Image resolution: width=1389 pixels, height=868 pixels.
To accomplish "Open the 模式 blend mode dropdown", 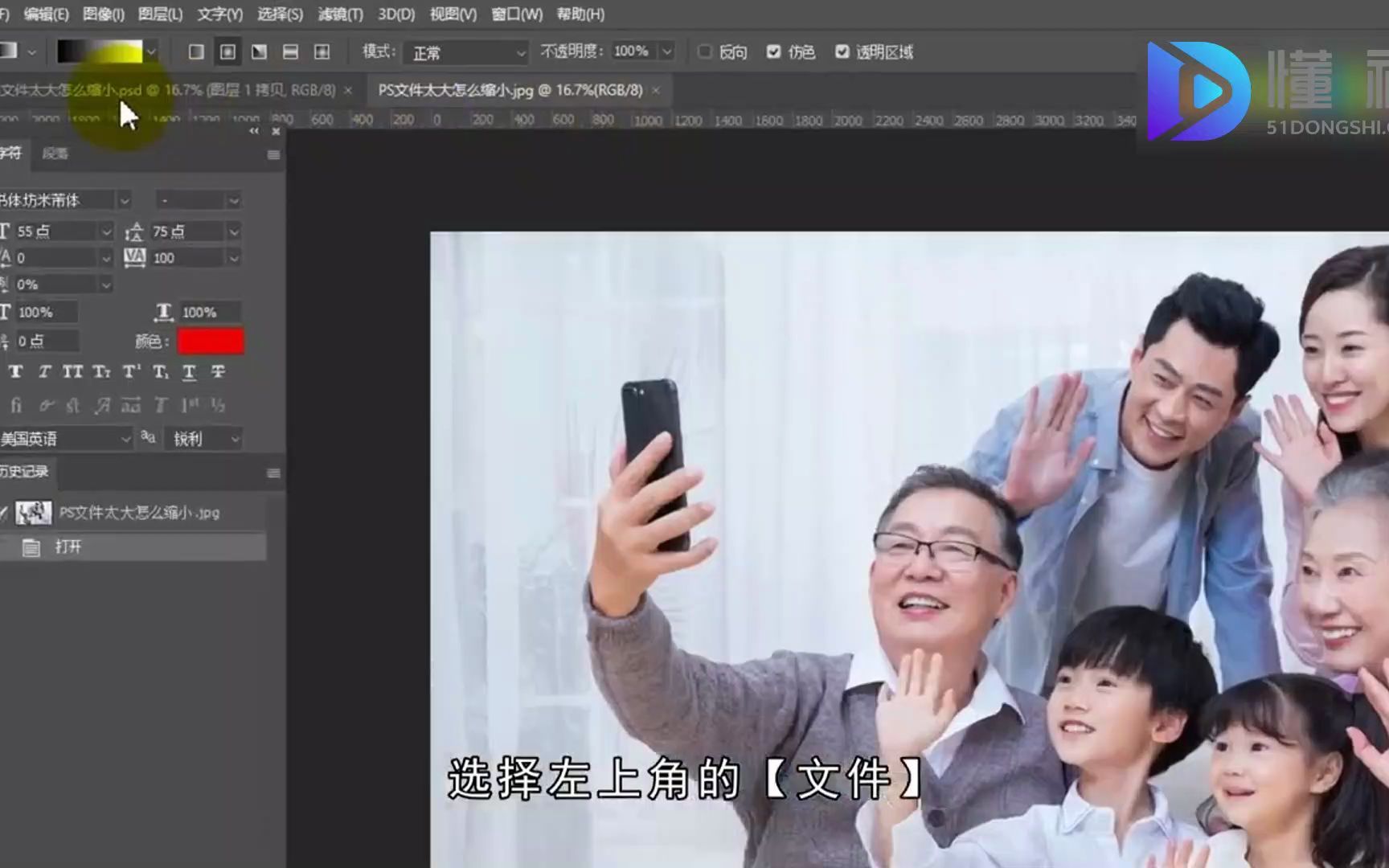I will [x=465, y=51].
